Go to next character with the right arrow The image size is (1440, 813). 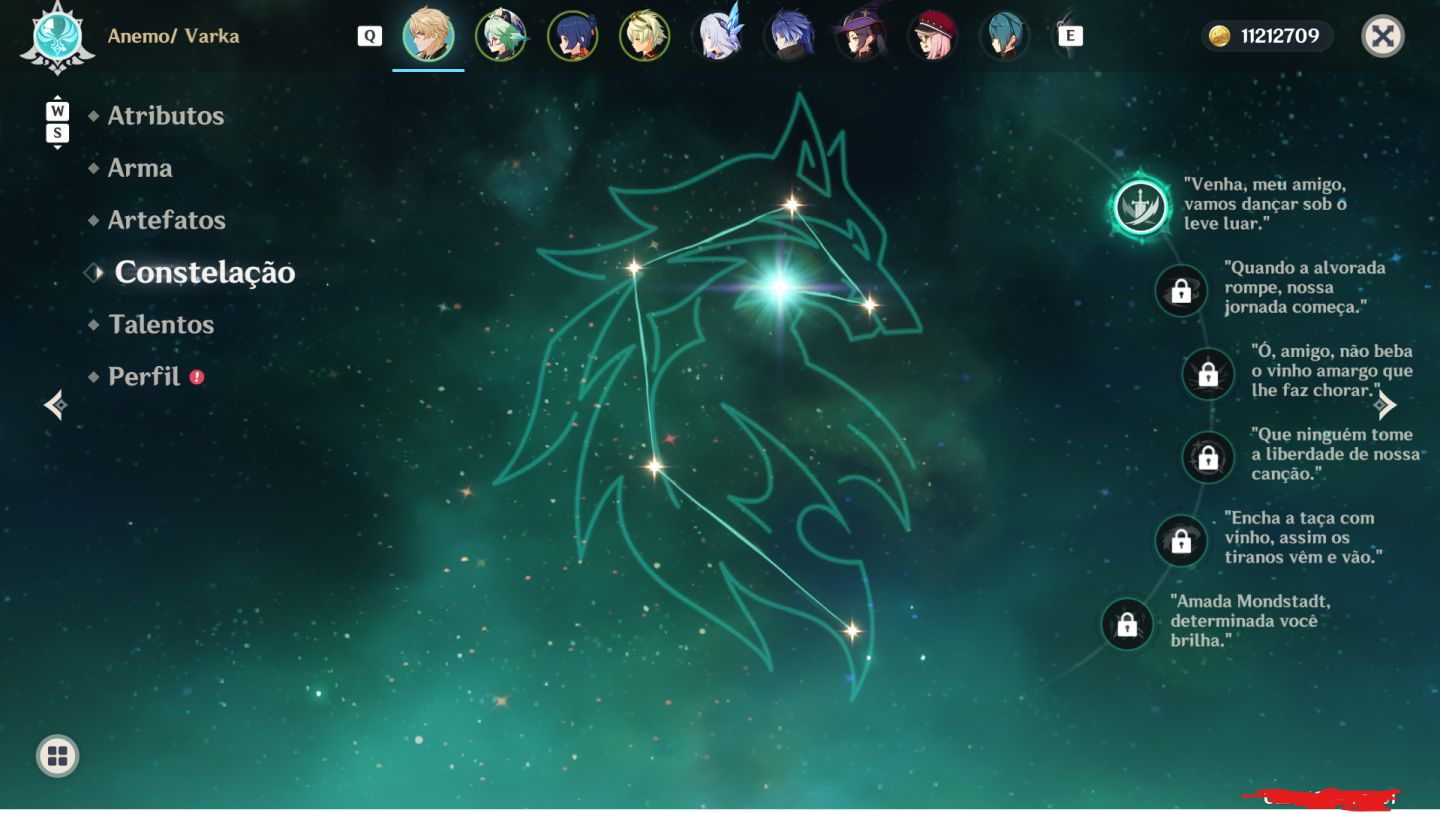pos(1385,404)
